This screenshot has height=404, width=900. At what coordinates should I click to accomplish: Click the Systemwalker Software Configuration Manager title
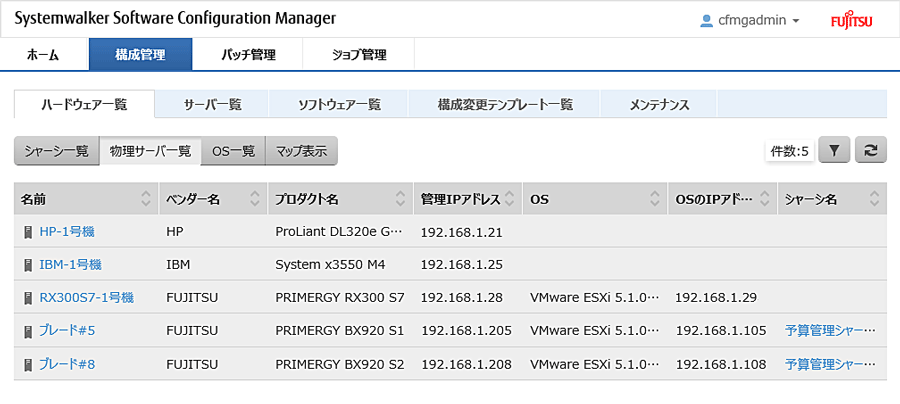[174, 18]
